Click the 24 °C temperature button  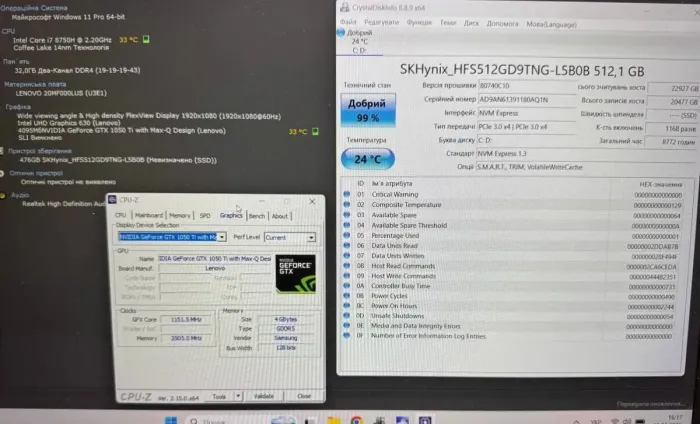[367, 159]
